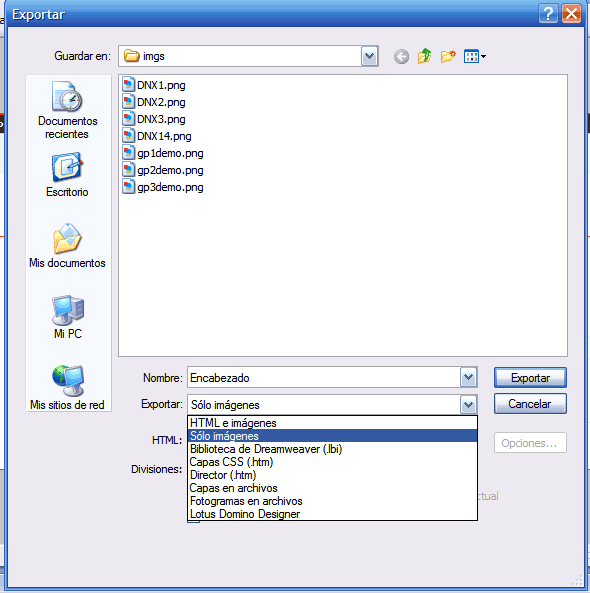Select the gp3demo.png file icon
The height and width of the screenshot is (593, 590).
[129, 187]
